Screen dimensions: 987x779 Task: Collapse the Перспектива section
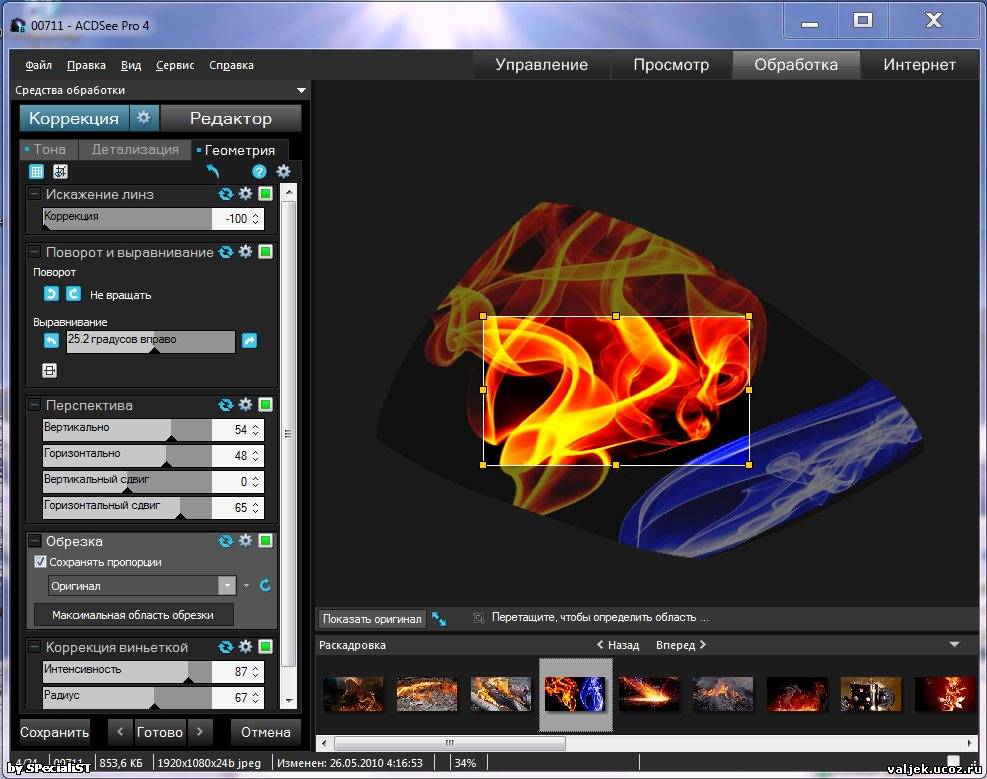[x=35, y=405]
